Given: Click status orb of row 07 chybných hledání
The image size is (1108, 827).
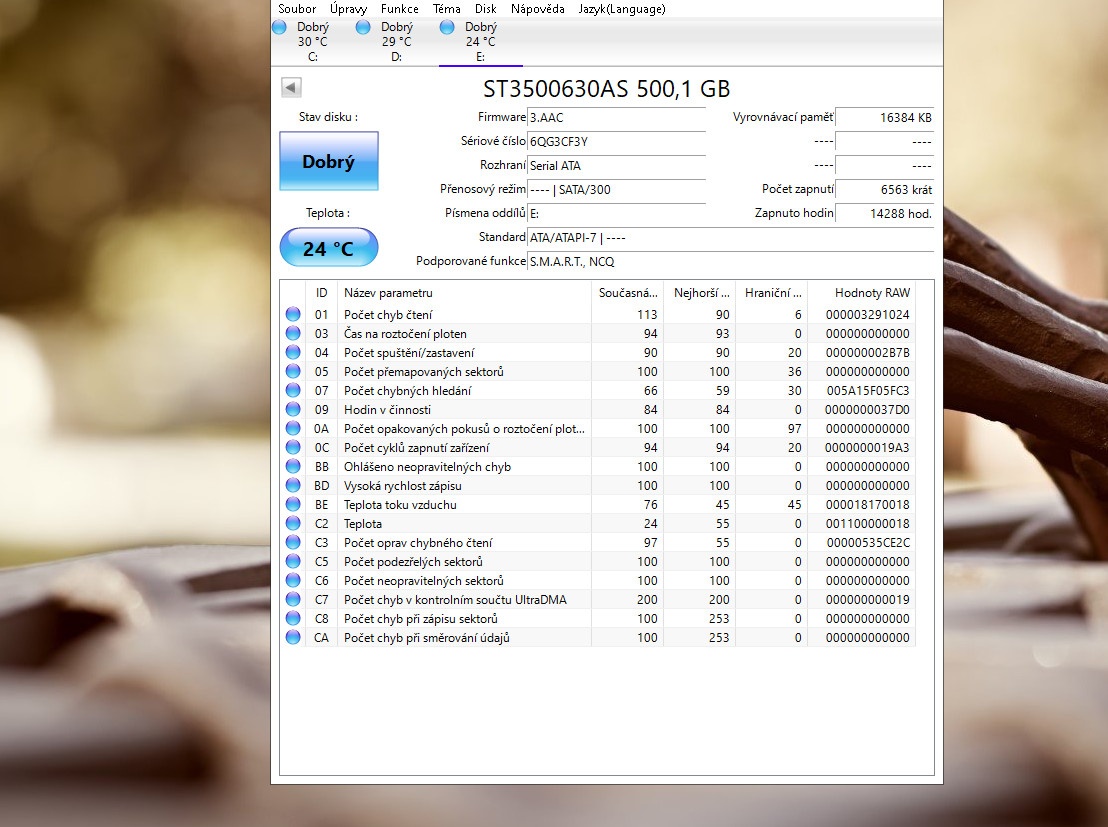Looking at the screenshot, I should coord(293,390).
